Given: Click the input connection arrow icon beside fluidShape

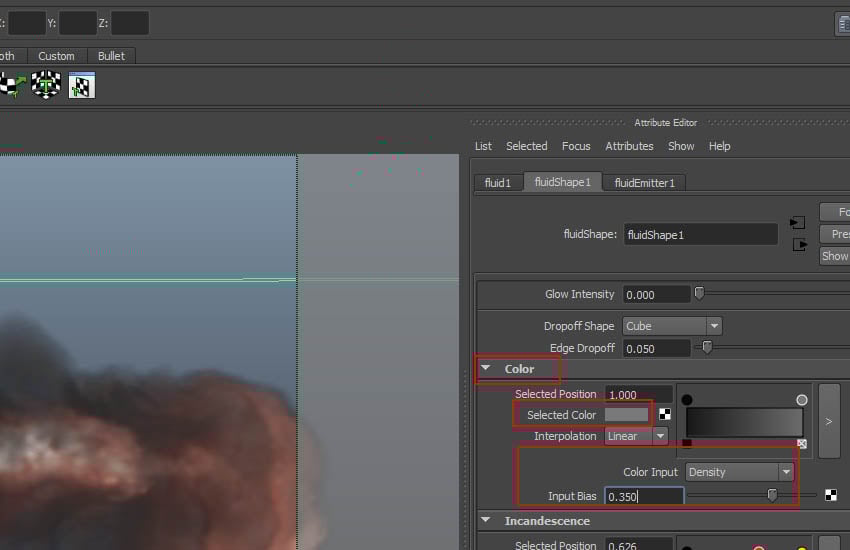Looking at the screenshot, I should 797,222.
